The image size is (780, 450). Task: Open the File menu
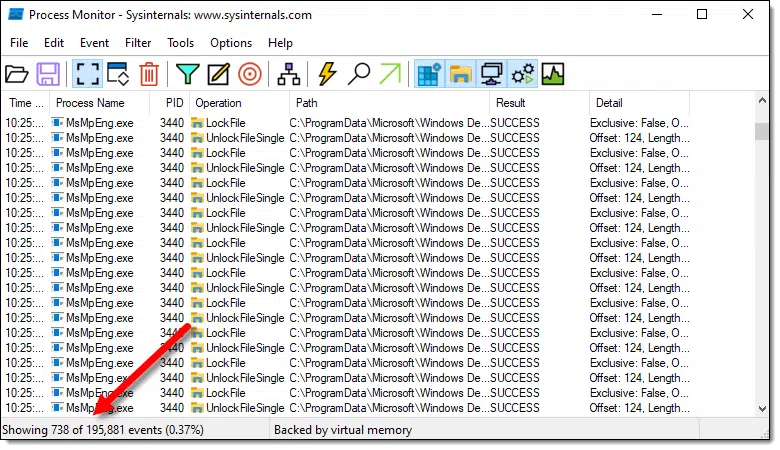pos(19,43)
